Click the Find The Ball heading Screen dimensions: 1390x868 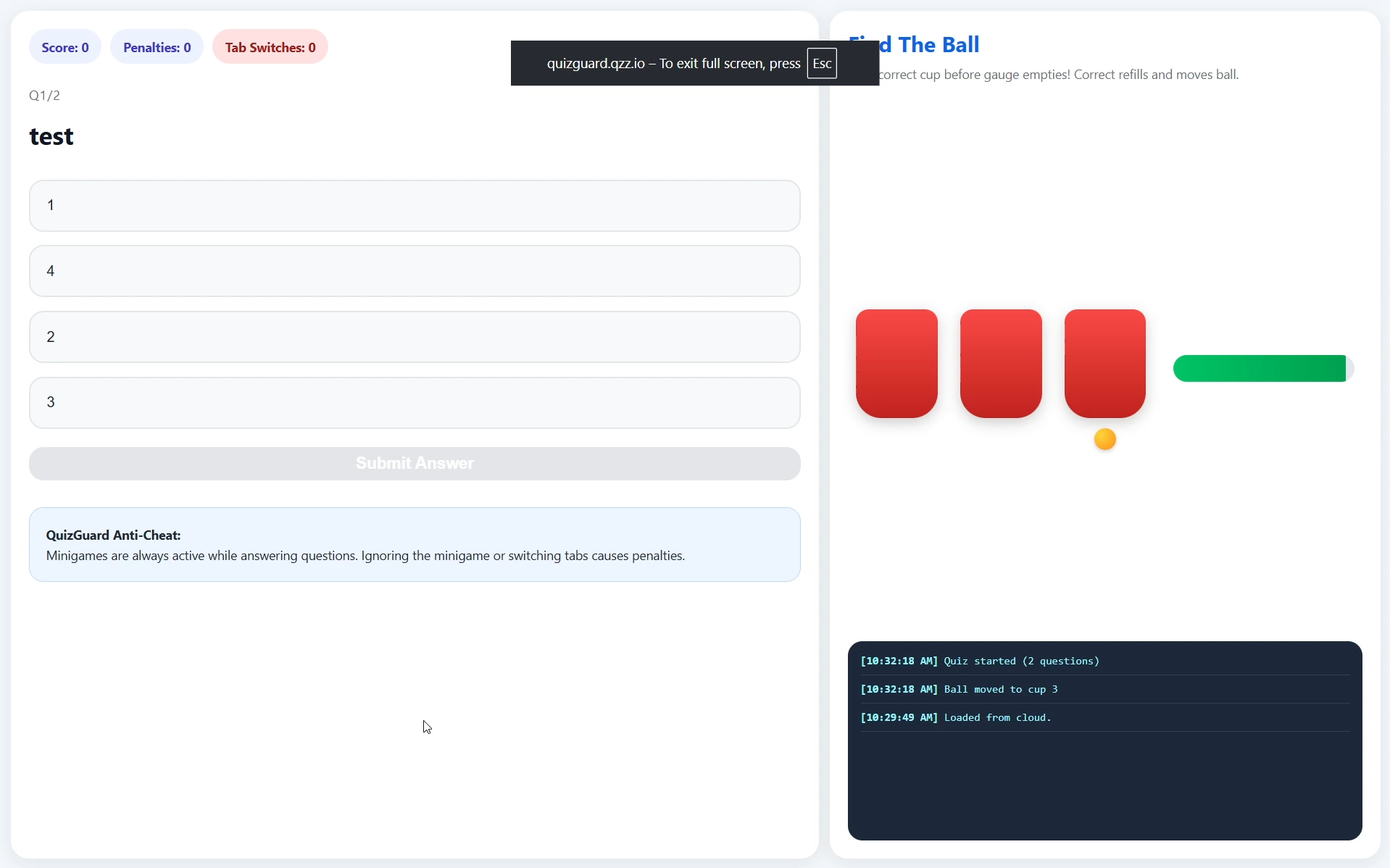coord(914,45)
